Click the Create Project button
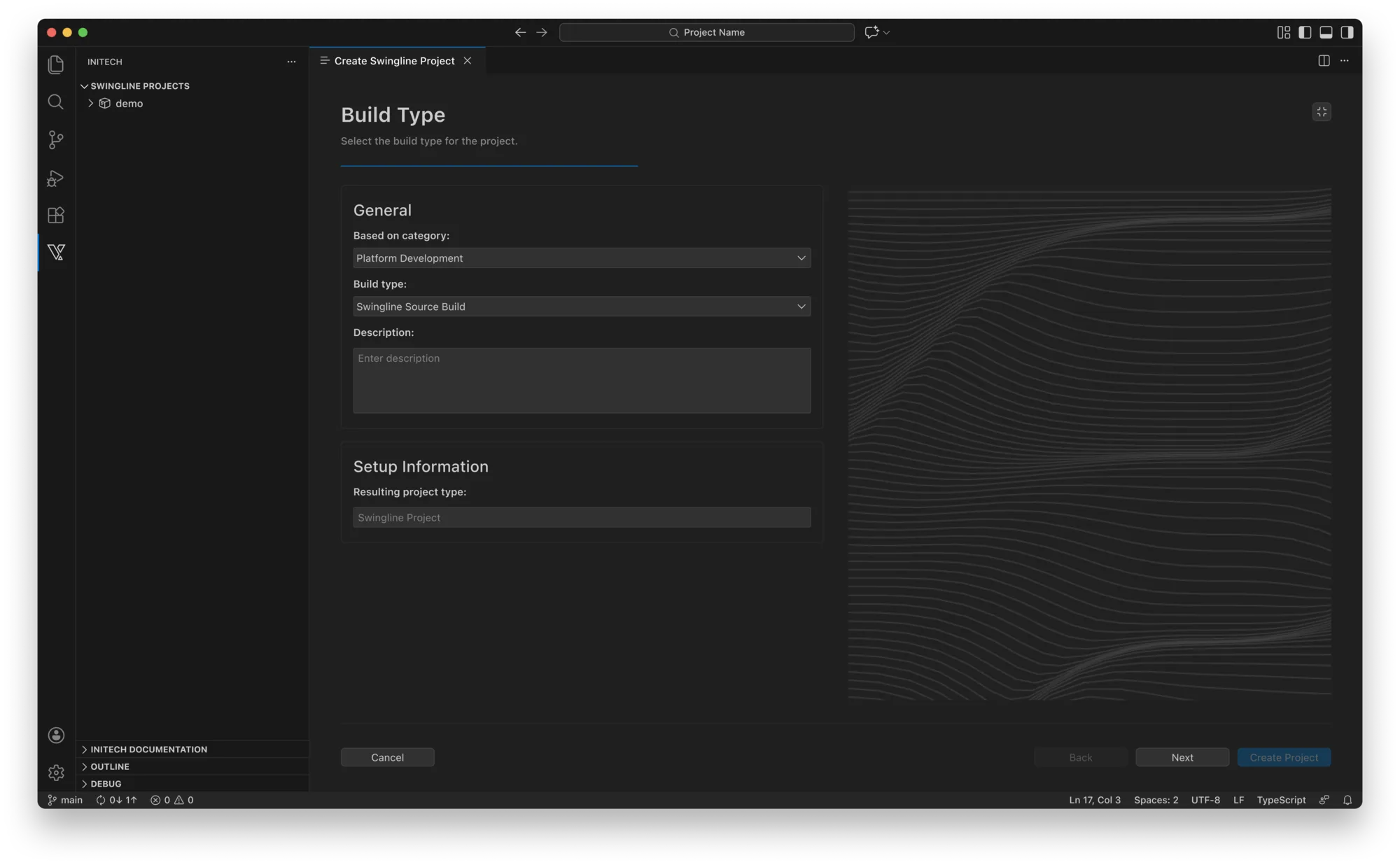 (x=1284, y=757)
